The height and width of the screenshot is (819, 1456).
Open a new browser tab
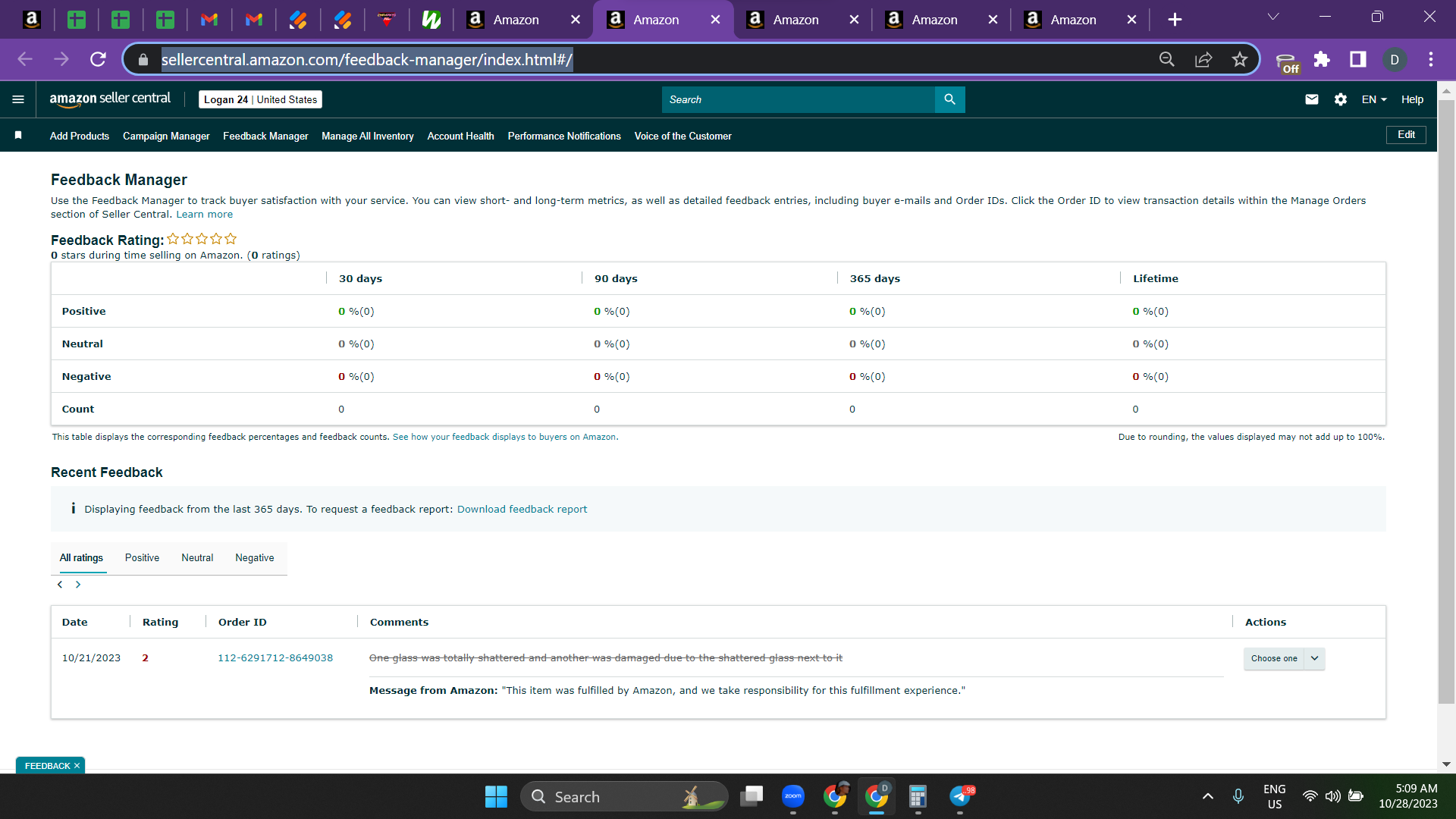[1175, 20]
